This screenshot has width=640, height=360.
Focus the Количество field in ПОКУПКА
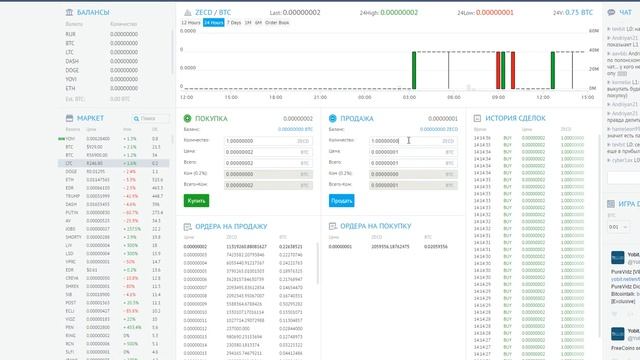pos(268,141)
